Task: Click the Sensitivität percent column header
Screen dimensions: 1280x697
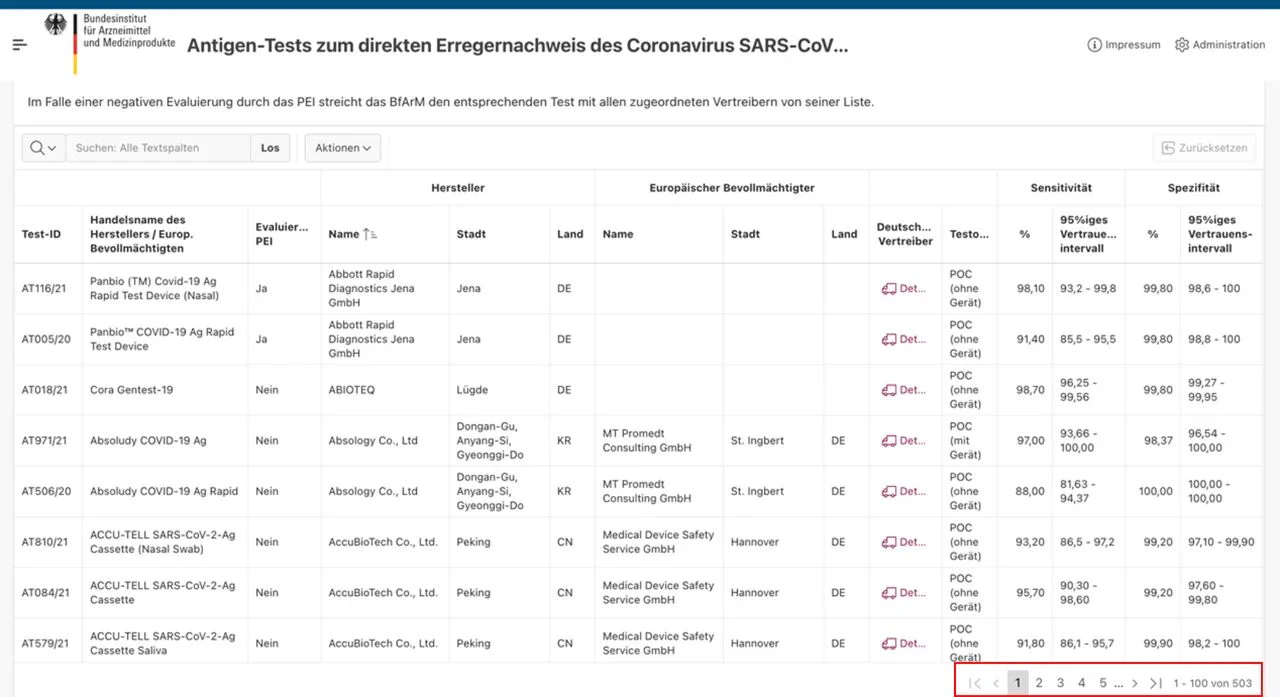Action: pos(1025,234)
